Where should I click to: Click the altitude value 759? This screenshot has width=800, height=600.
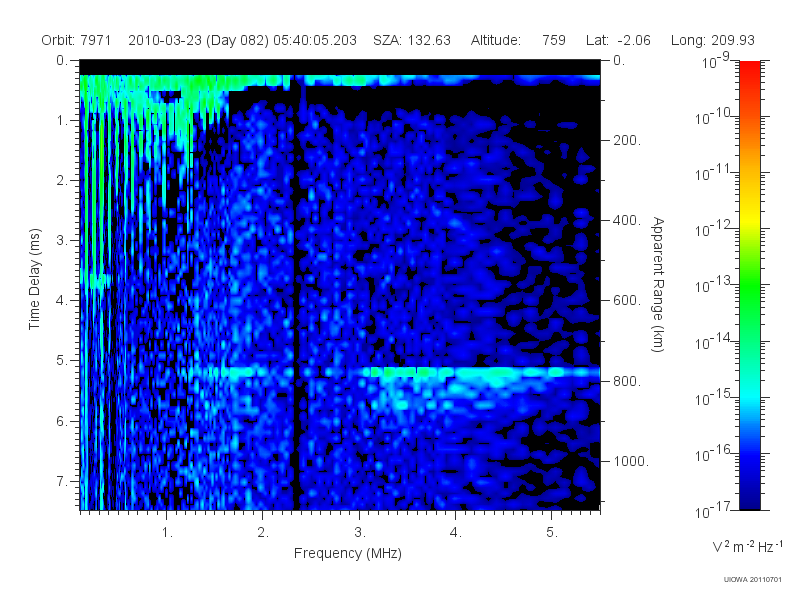pyautogui.click(x=554, y=40)
